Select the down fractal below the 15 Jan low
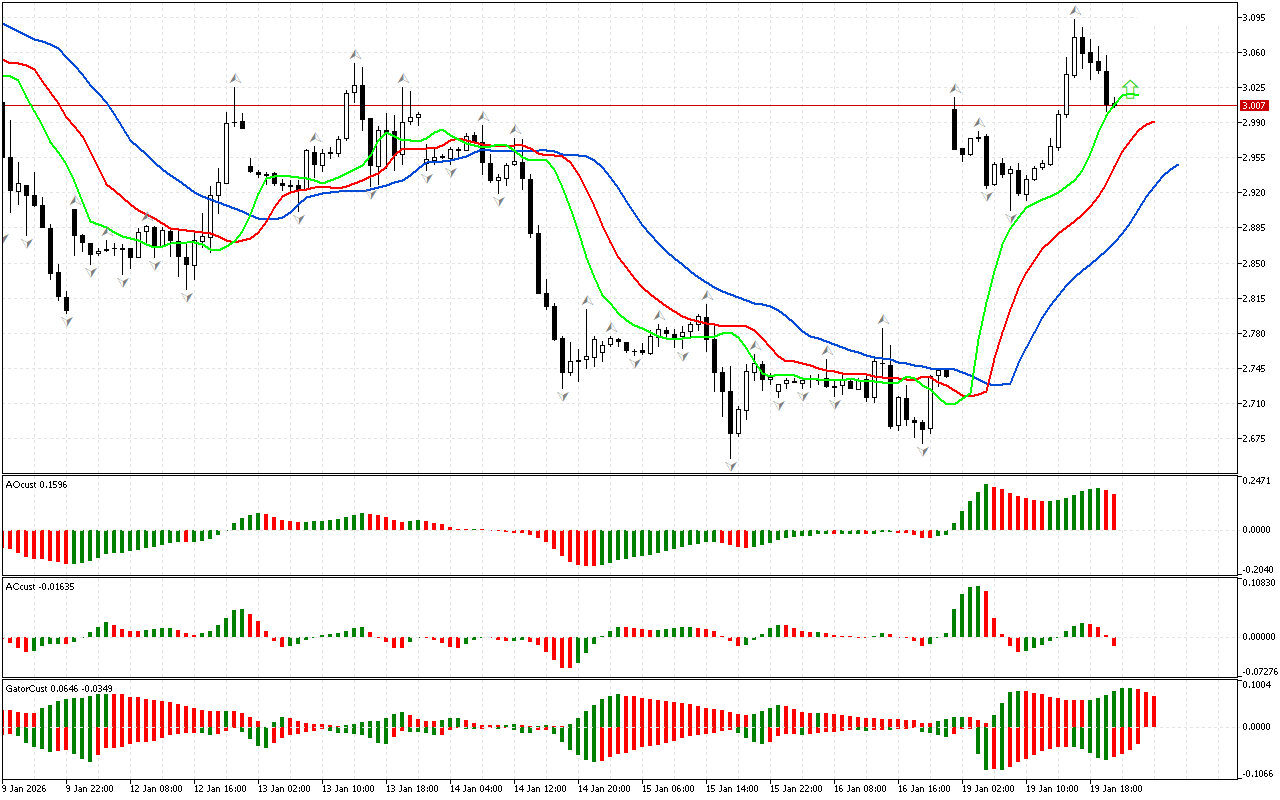The height and width of the screenshot is (800, 1280). pyautogui.click(x=731, y=466)
